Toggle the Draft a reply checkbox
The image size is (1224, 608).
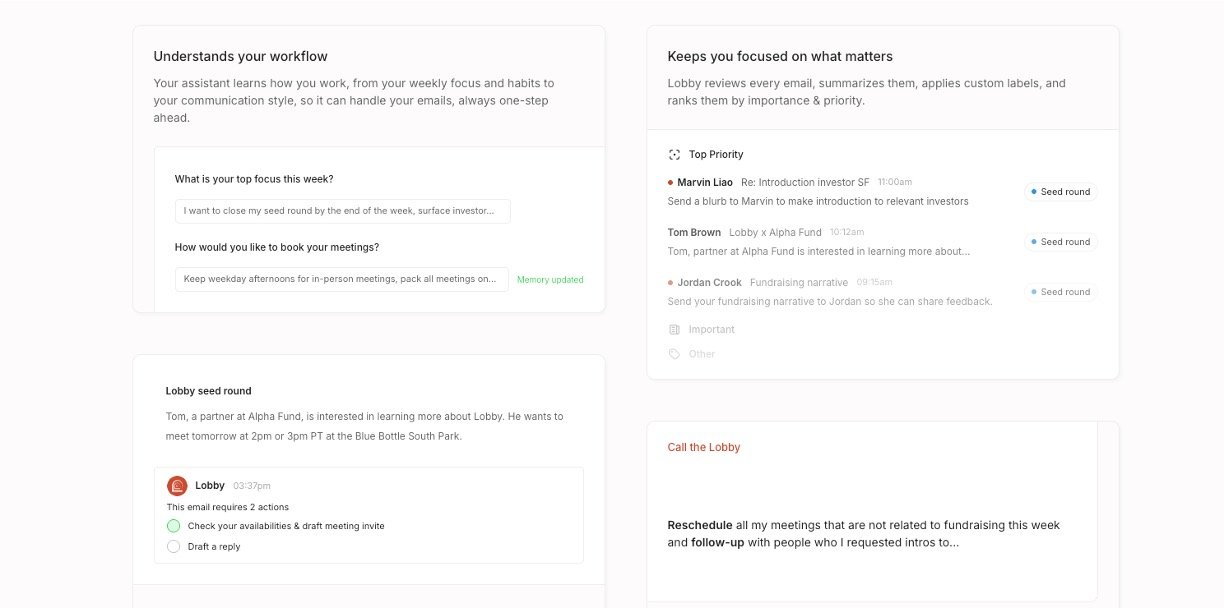click(174, 547)
